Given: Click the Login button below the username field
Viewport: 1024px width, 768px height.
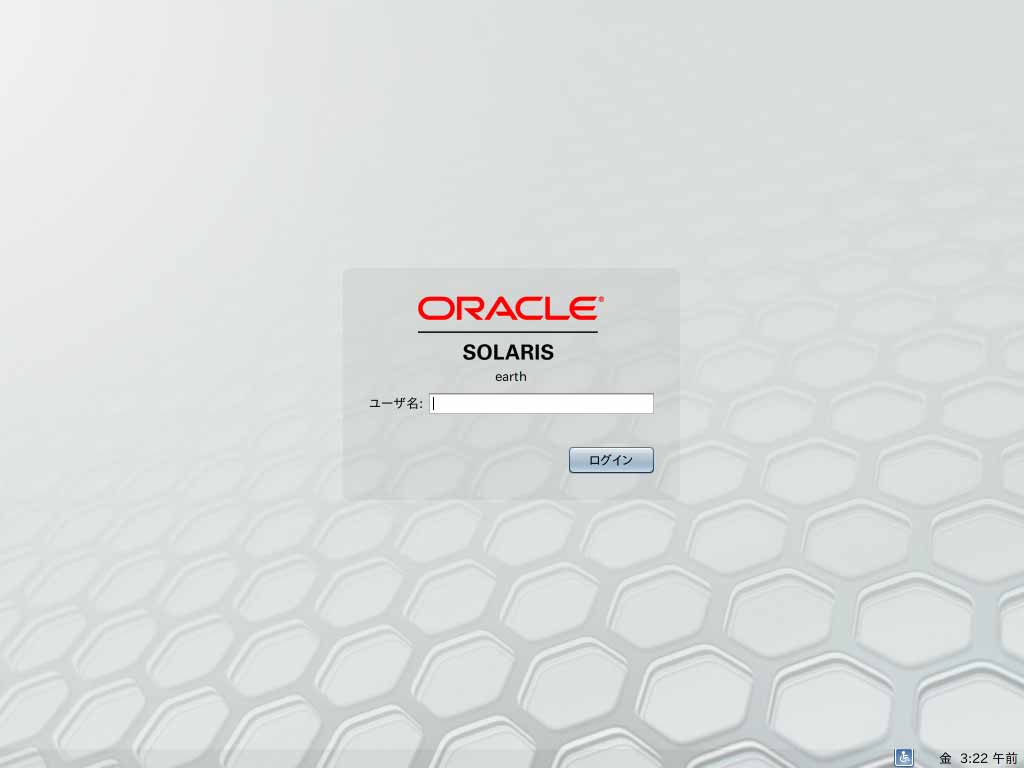Looking at the screenshot, I should pos(611,460).
